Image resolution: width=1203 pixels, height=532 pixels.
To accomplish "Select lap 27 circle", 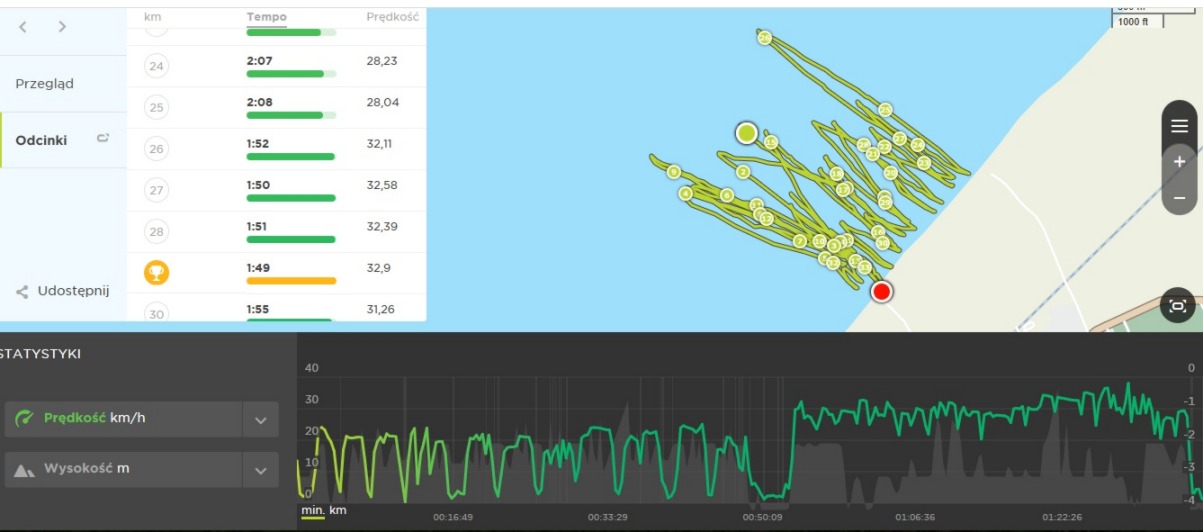I will [156, 190].
